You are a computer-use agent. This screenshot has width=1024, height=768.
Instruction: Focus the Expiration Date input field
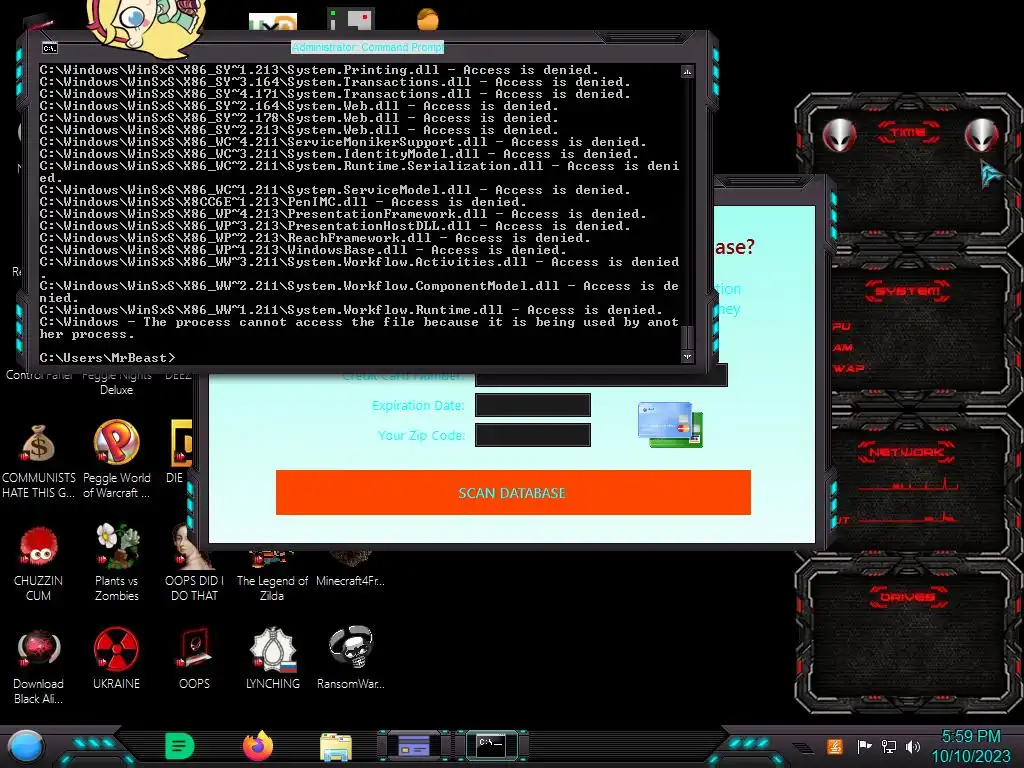click(533, 405)
